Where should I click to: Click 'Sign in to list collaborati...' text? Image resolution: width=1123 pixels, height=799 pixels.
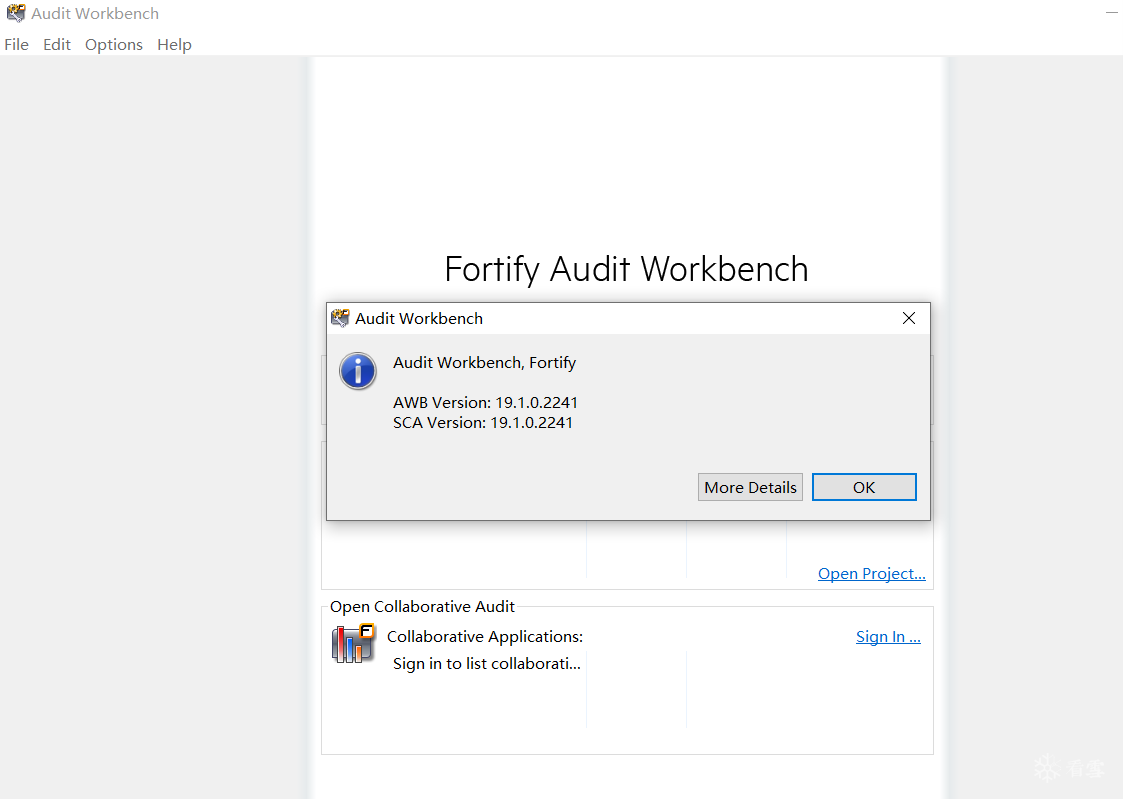(486, 664)
